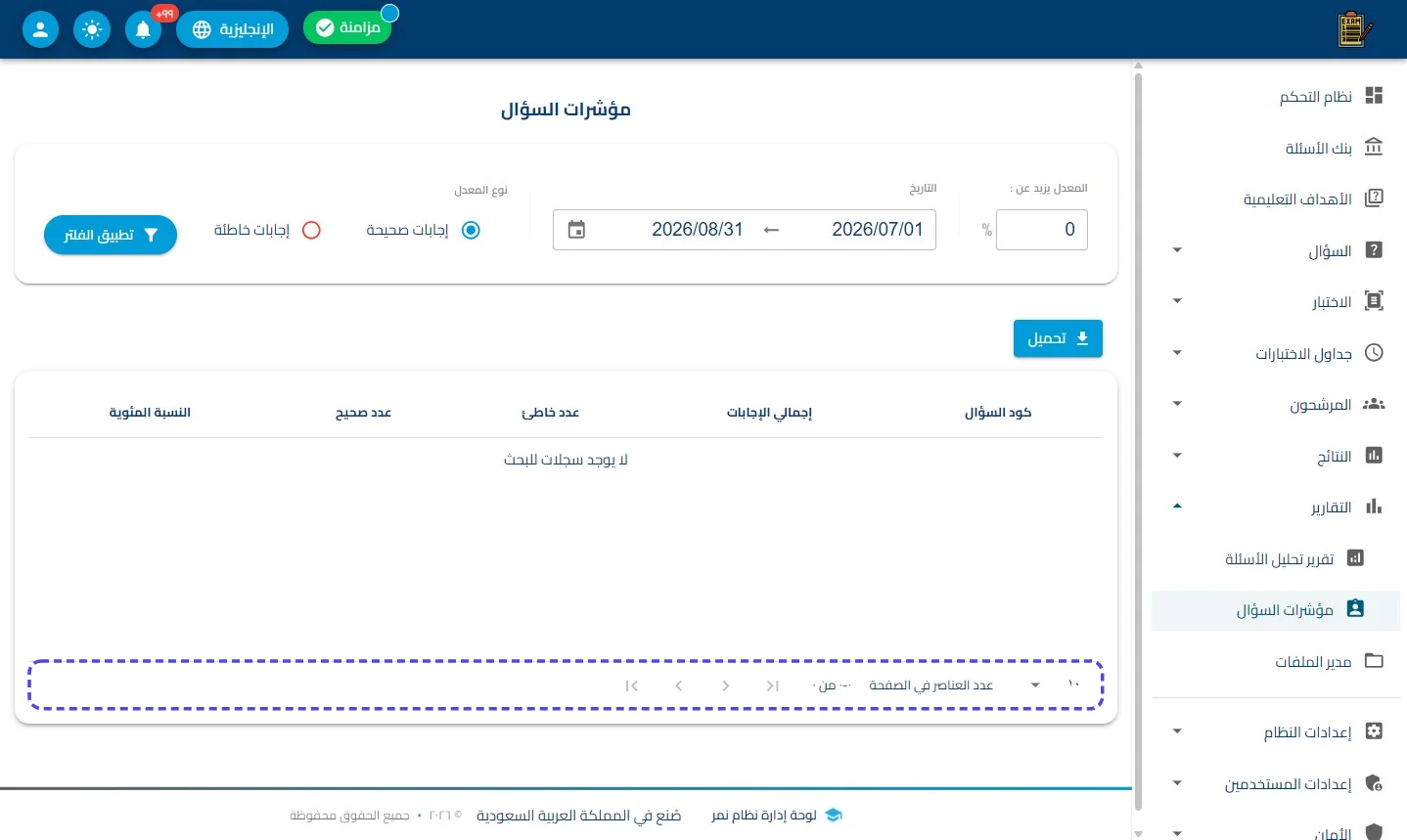
Task: Click the exam icon beside الاختبار
Action: pyautogui.click(x=1374, y=301)
